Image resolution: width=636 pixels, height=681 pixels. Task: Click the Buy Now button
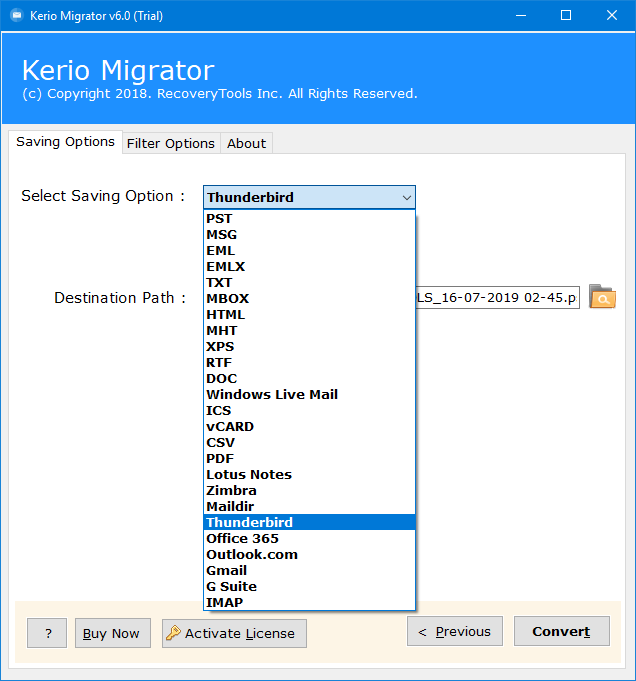pos(113,633)
